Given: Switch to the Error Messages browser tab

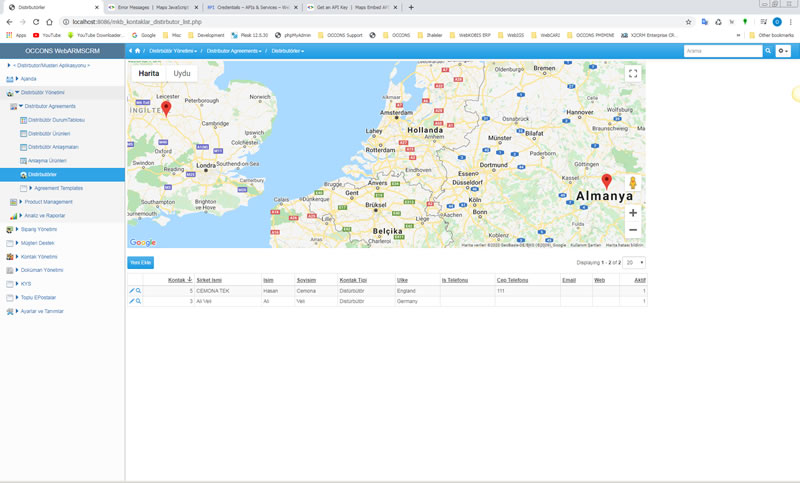Looking at the screenshot, I should point(153,7).
